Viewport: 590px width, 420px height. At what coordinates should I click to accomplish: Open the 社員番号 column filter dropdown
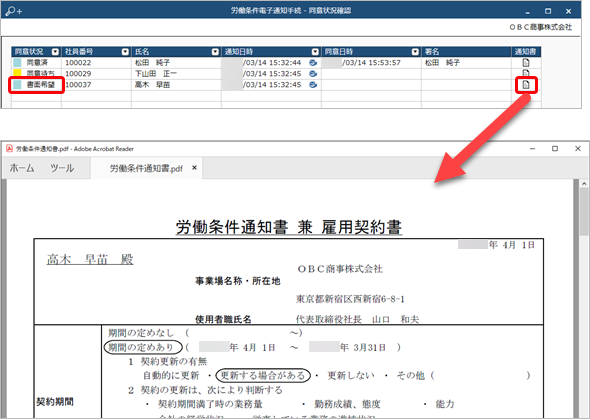click(125, 52)
